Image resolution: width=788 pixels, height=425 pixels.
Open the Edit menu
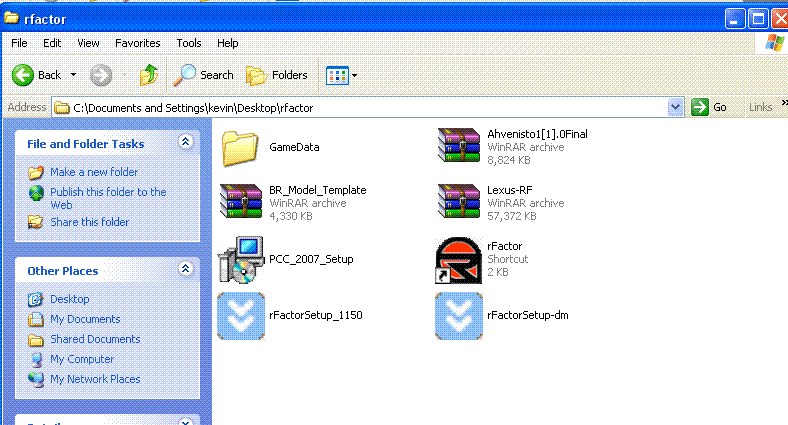click(x=52, y=43)
